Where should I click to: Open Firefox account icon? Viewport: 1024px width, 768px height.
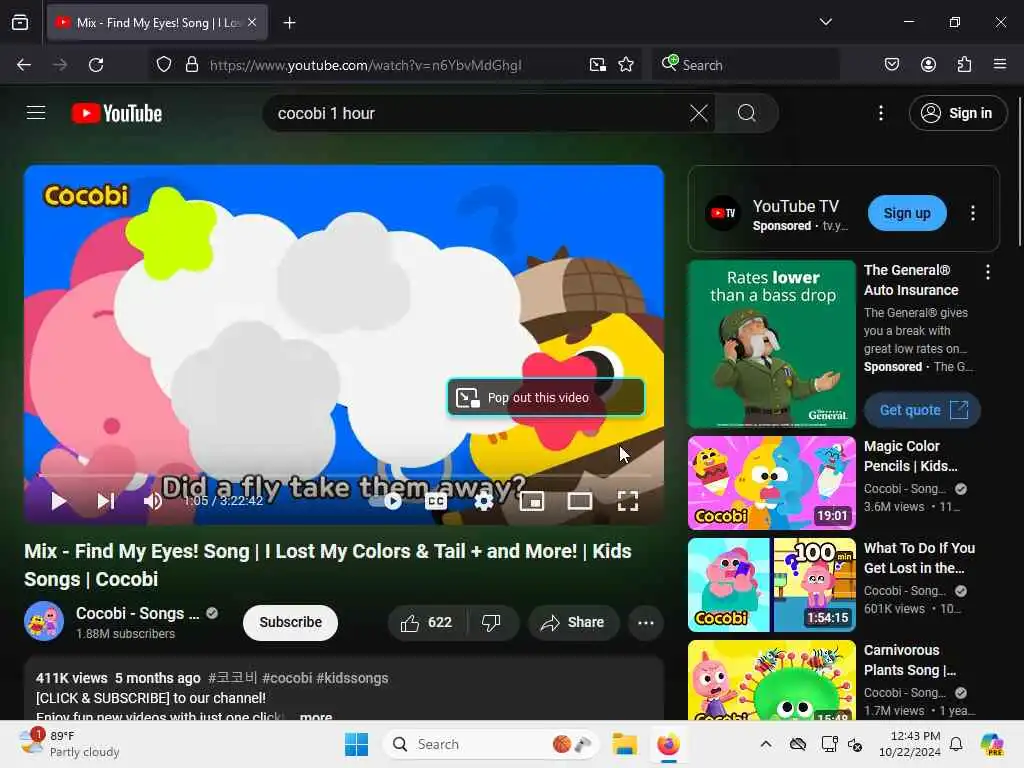(928, 65)
